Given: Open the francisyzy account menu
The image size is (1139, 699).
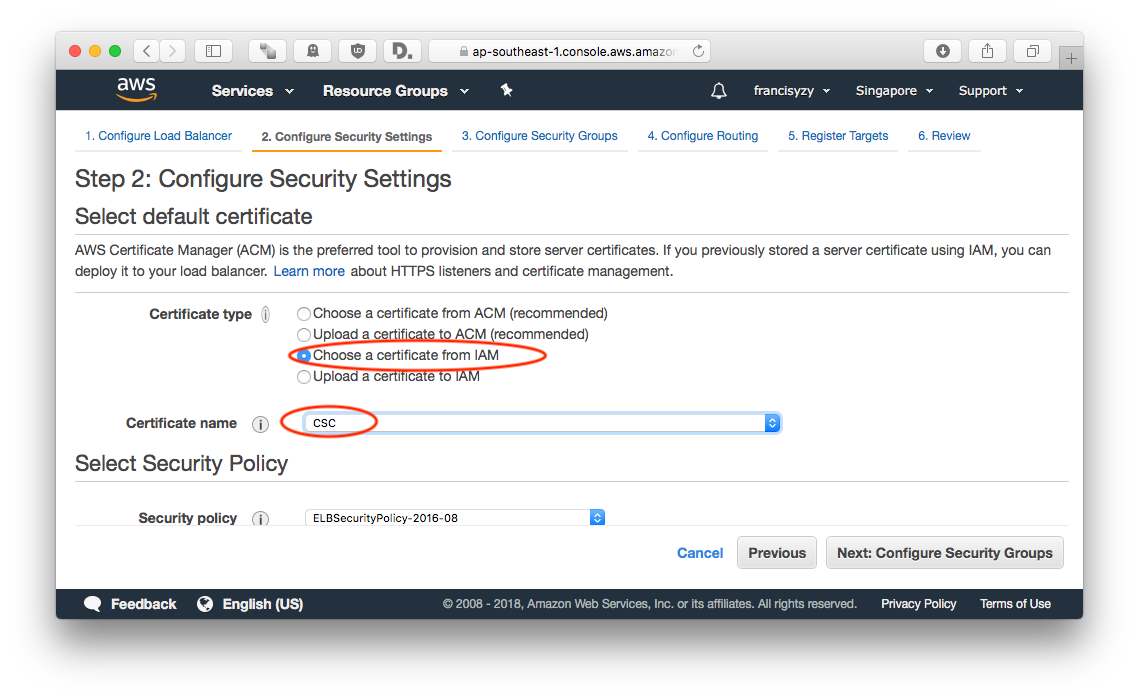Looking at the screenshot, I should point(791,91).
